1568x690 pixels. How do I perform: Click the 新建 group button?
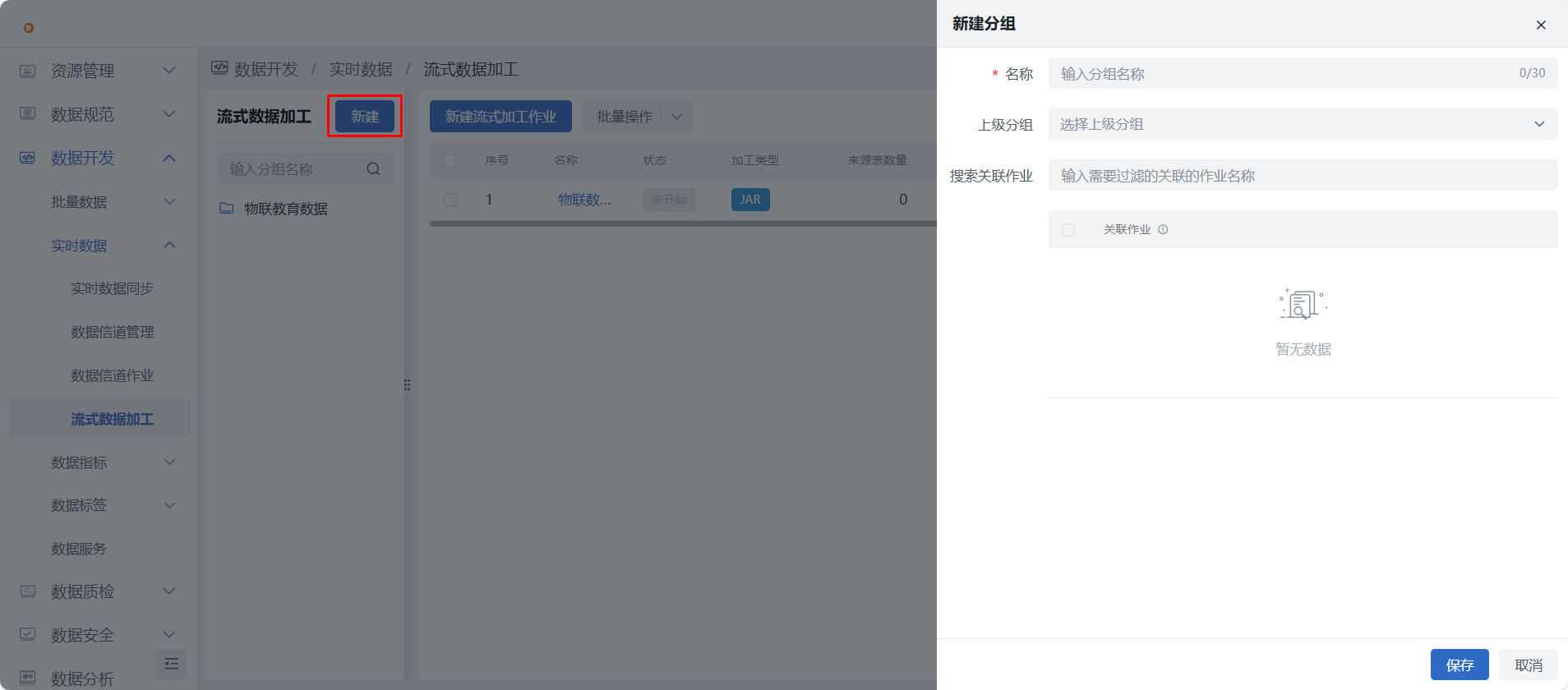pos(365,117)
